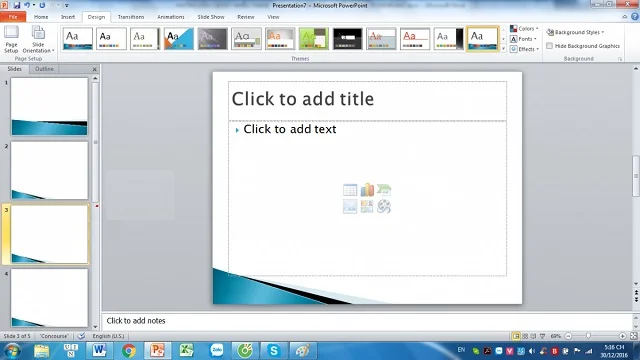Switch to the Transitions tab
The width and height of the screenshot is (640, 360).
[x=131, y=17]
